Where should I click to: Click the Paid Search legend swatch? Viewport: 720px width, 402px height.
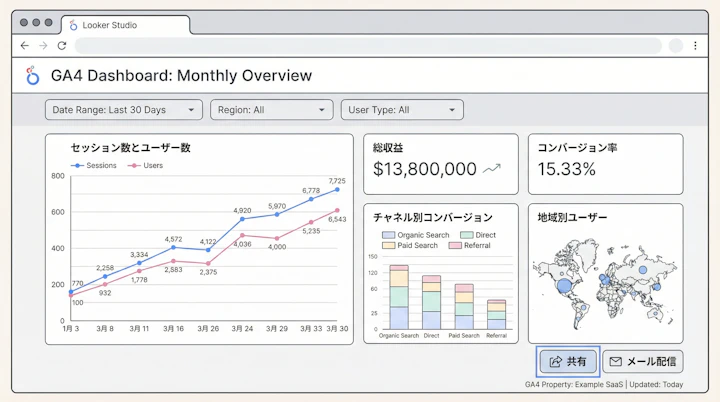tap(388, 245)
